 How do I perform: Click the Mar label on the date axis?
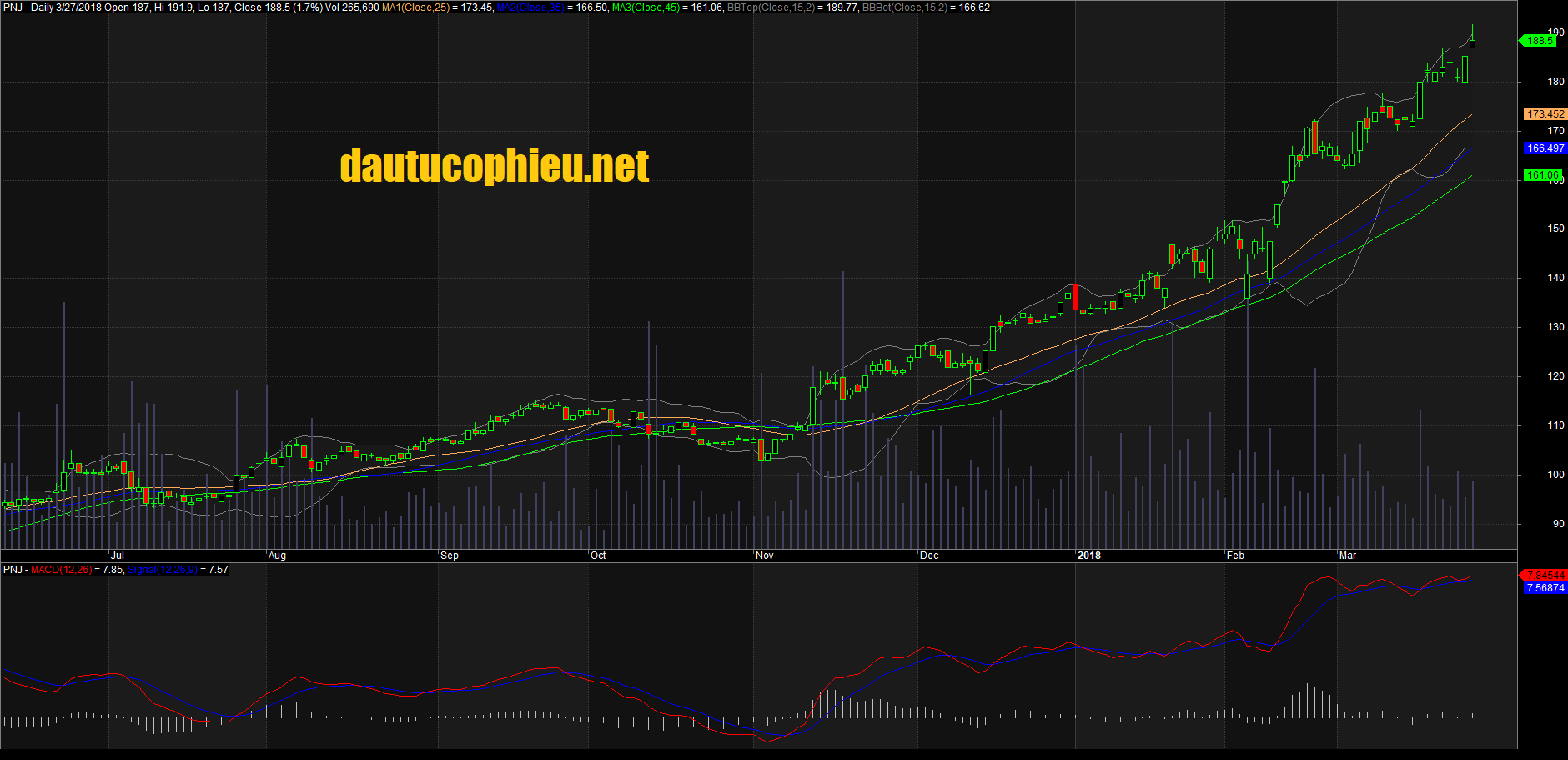pos(1349,556)
